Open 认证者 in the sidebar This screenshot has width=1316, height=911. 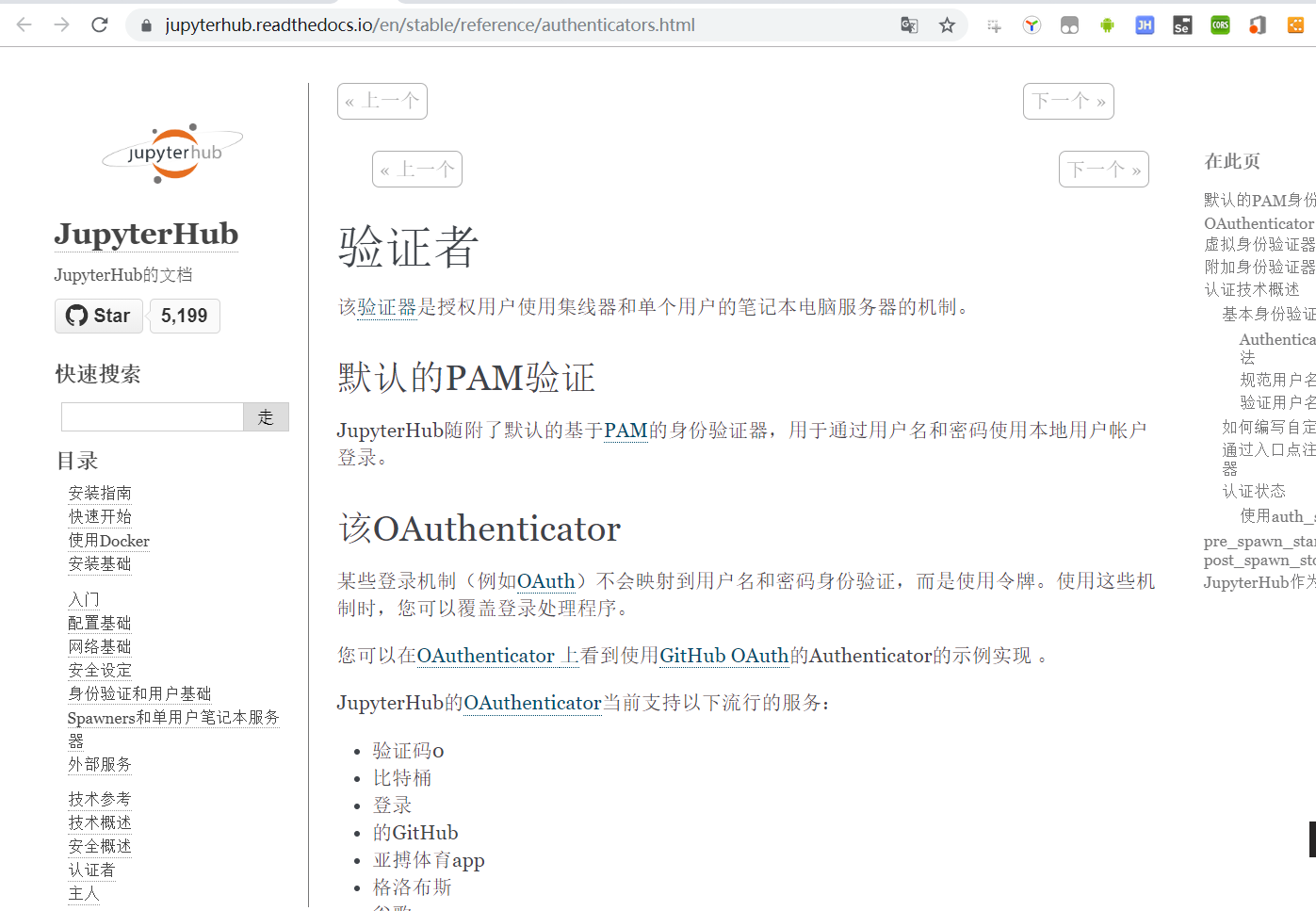pyautogui.click(x=91, y=870)
